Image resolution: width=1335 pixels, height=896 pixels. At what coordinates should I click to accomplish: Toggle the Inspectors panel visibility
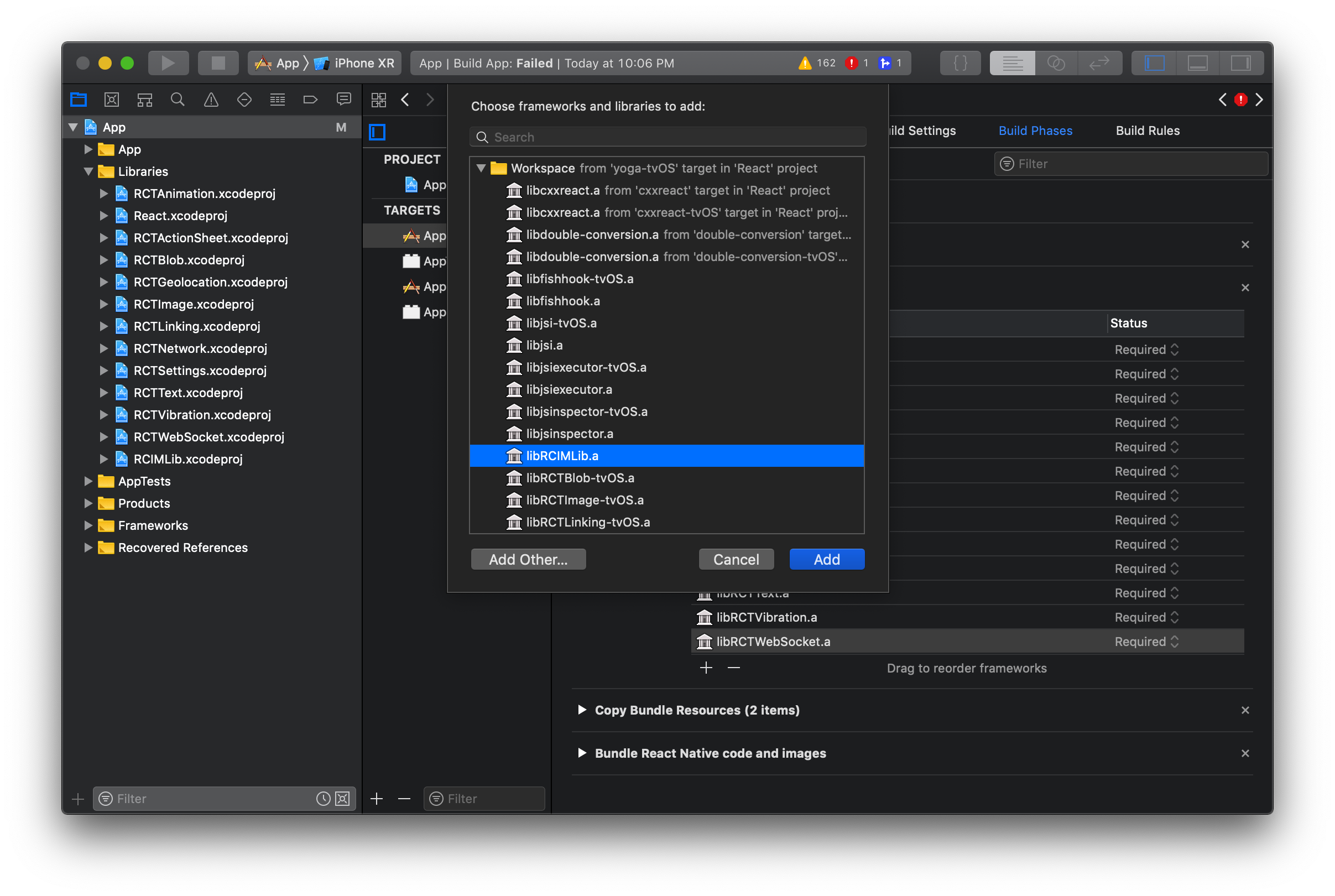[1240, 63]
